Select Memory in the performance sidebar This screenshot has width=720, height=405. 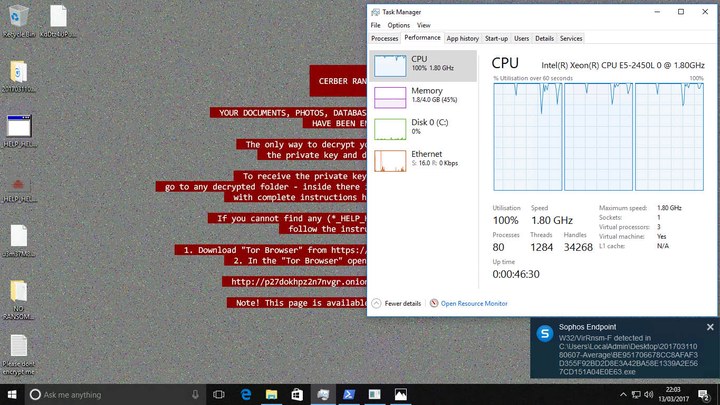pyautogui.click(x=423, y=97)
